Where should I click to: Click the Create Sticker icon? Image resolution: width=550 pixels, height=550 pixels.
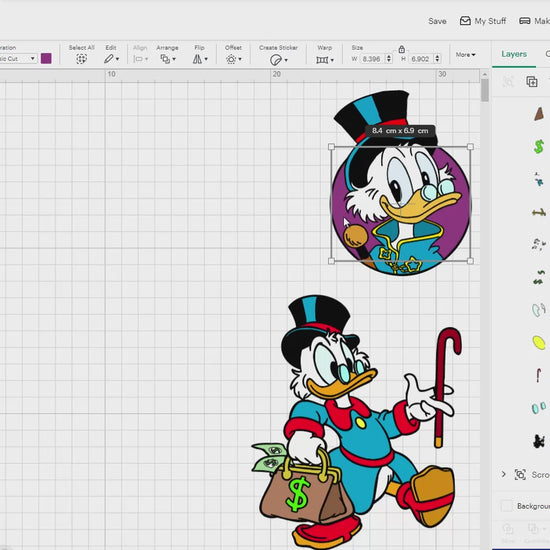pyautogui.click(x=276, y=60)
